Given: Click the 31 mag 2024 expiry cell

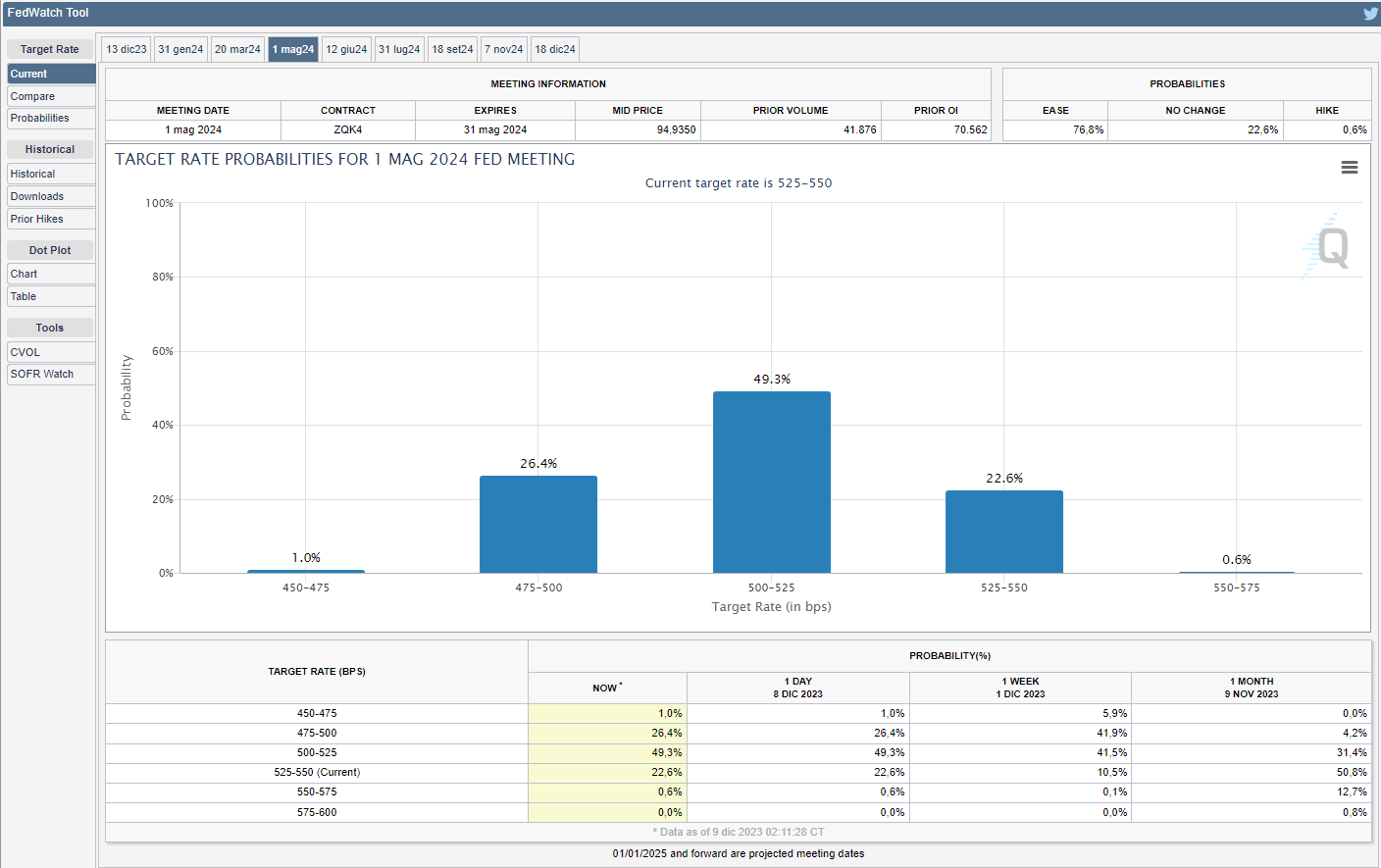Looking at the screenshot, I should click(495, 129).
